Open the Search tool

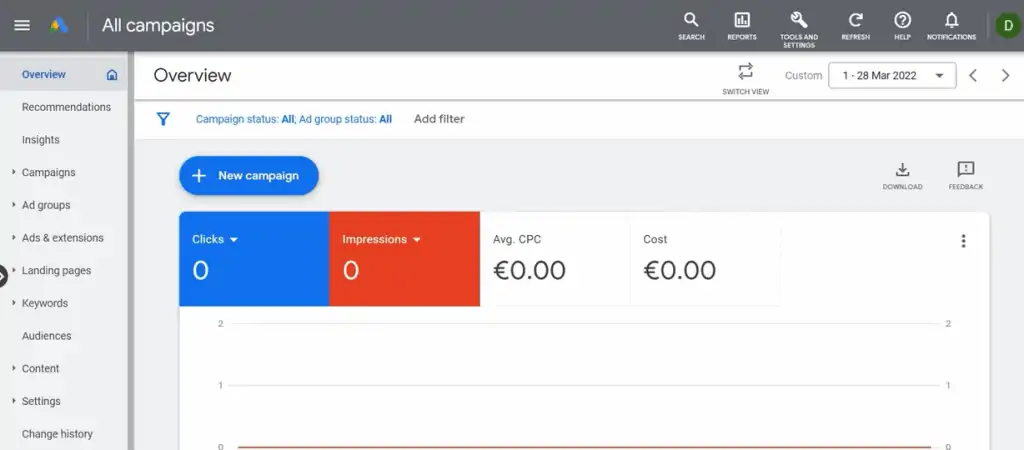691,26
